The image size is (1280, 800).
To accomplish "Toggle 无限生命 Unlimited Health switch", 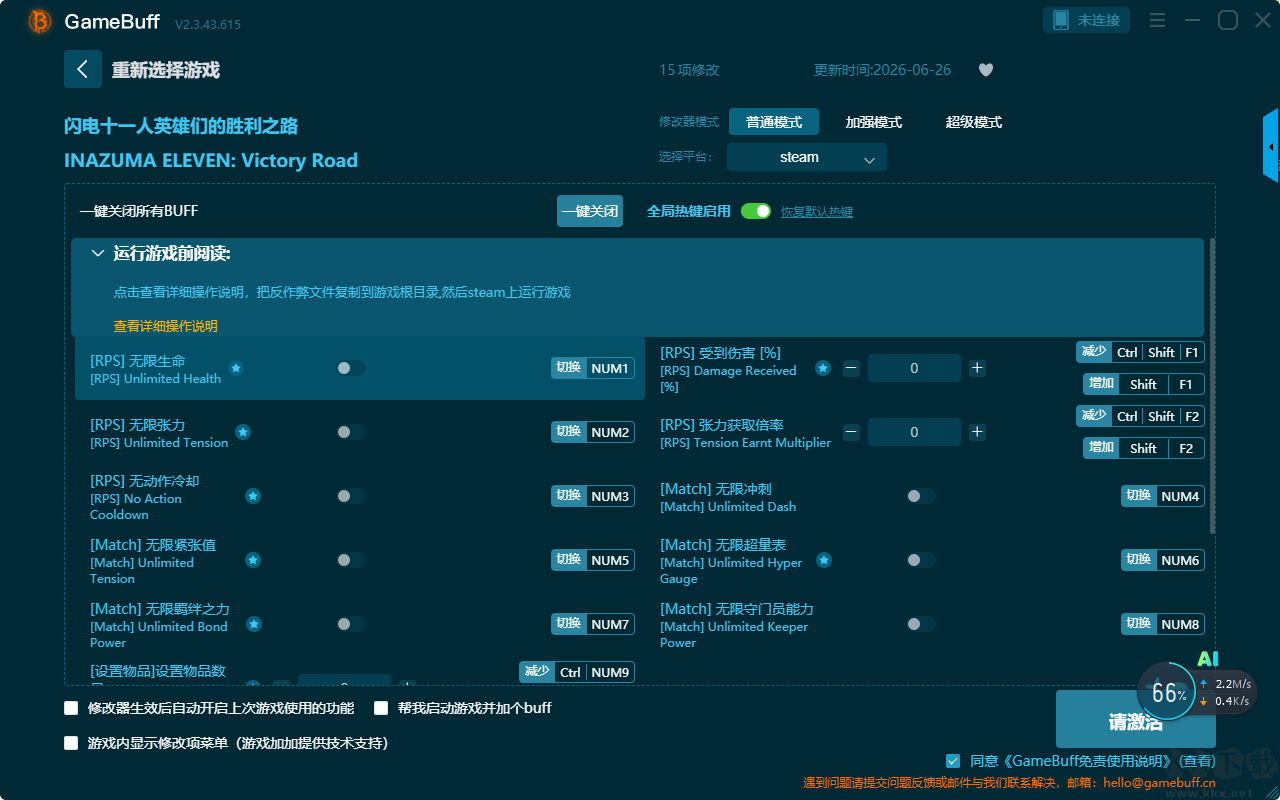I will 351,368.
